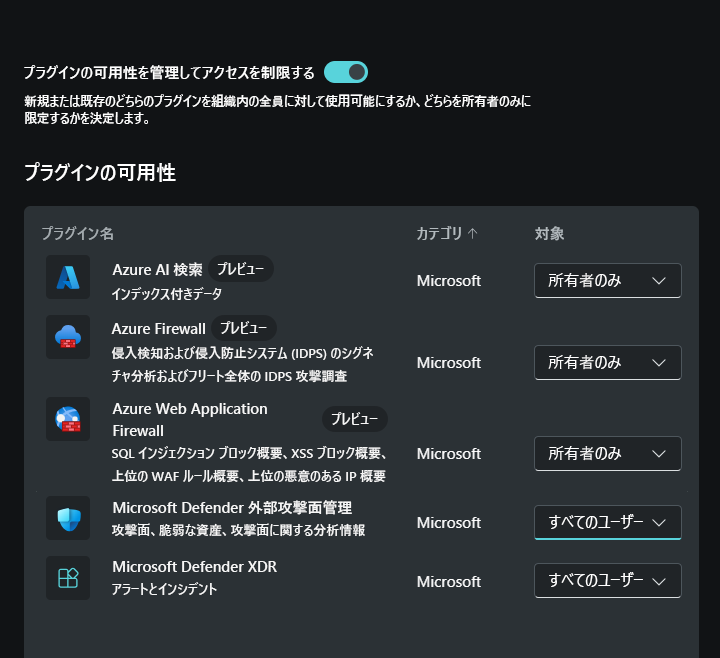Click the プレビュー badge beside Azure Firewall

click(244, 328)
